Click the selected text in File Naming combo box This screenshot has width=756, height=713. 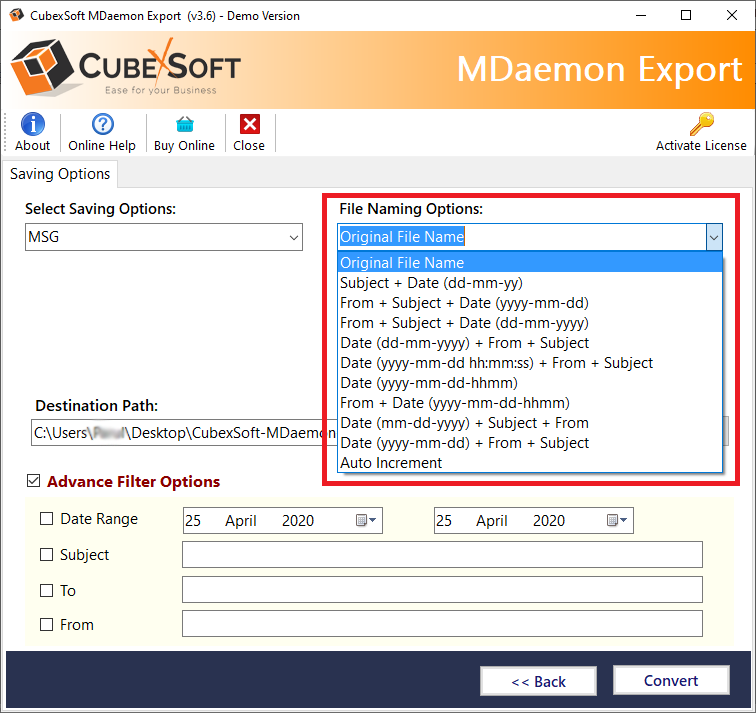pos(402,237)
